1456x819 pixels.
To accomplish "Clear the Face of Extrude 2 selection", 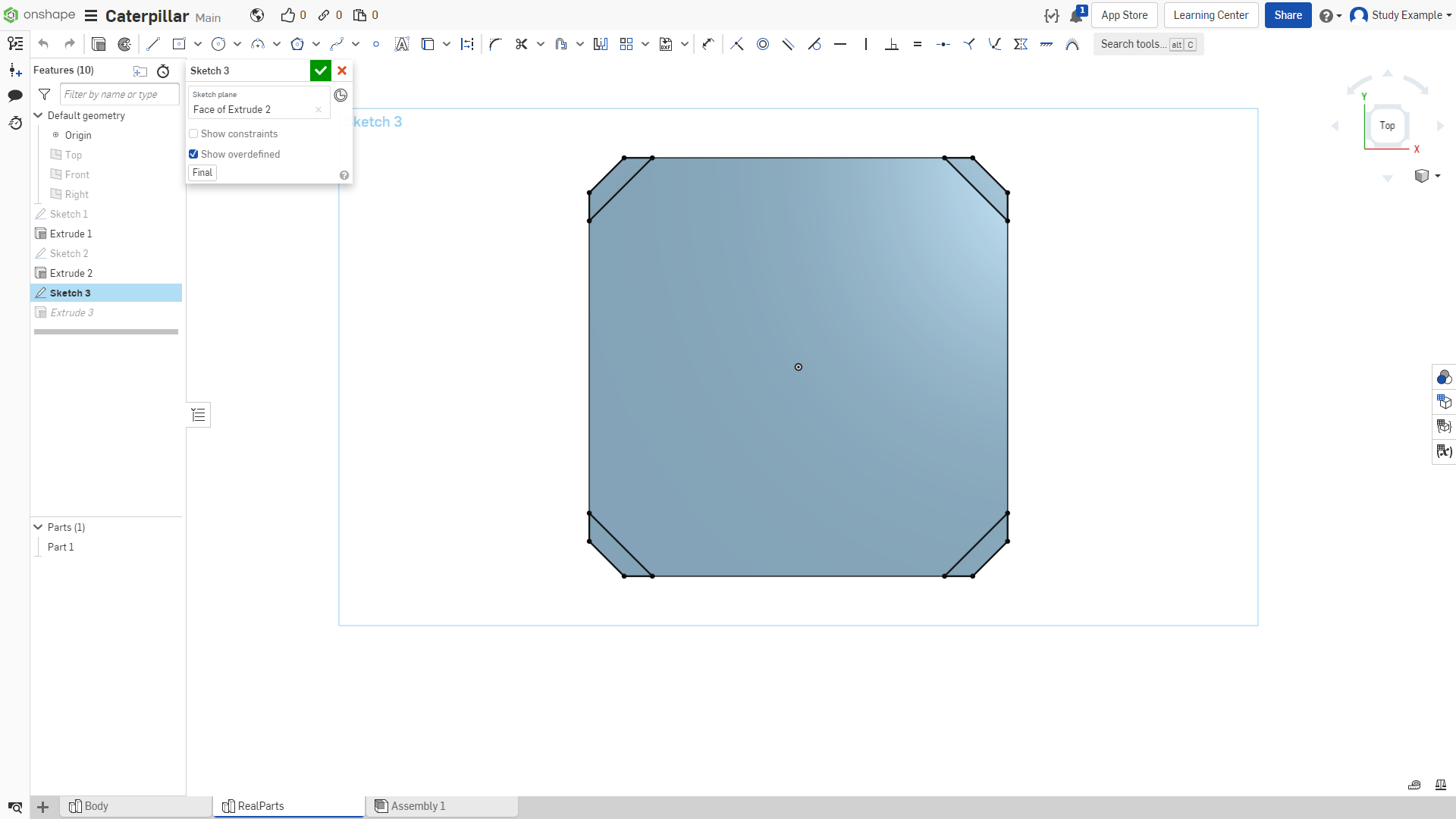I will (x=318, y=110).
